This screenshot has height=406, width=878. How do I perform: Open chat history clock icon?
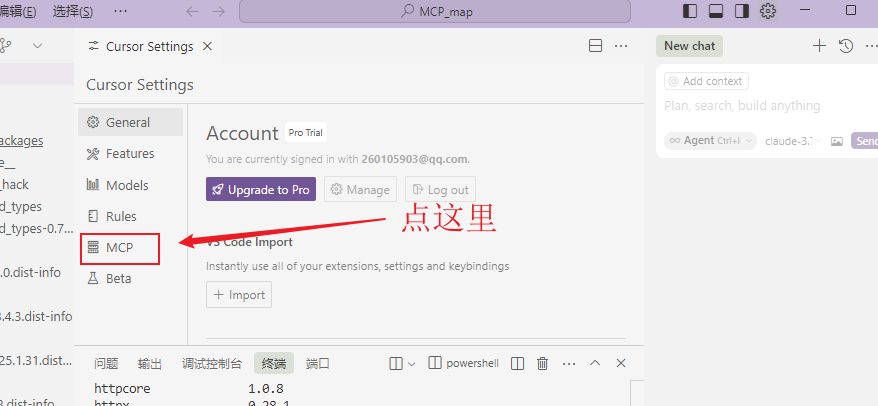coord(846,46)
